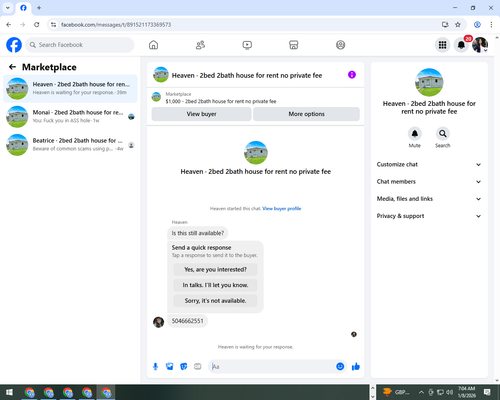Open notifications bell with 20 badge
This screenshot has height=400, width=500.
tap(461, 45)
